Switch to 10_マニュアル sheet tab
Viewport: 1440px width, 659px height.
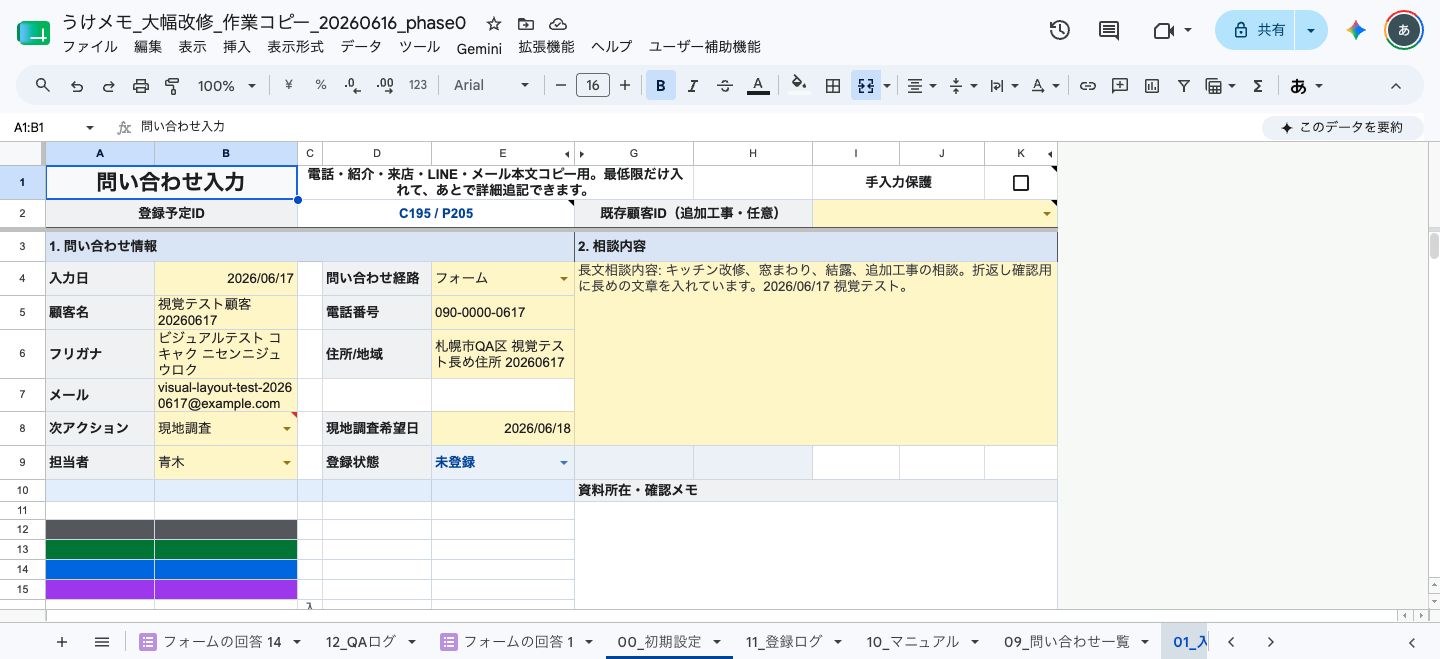tap(922, 642)
